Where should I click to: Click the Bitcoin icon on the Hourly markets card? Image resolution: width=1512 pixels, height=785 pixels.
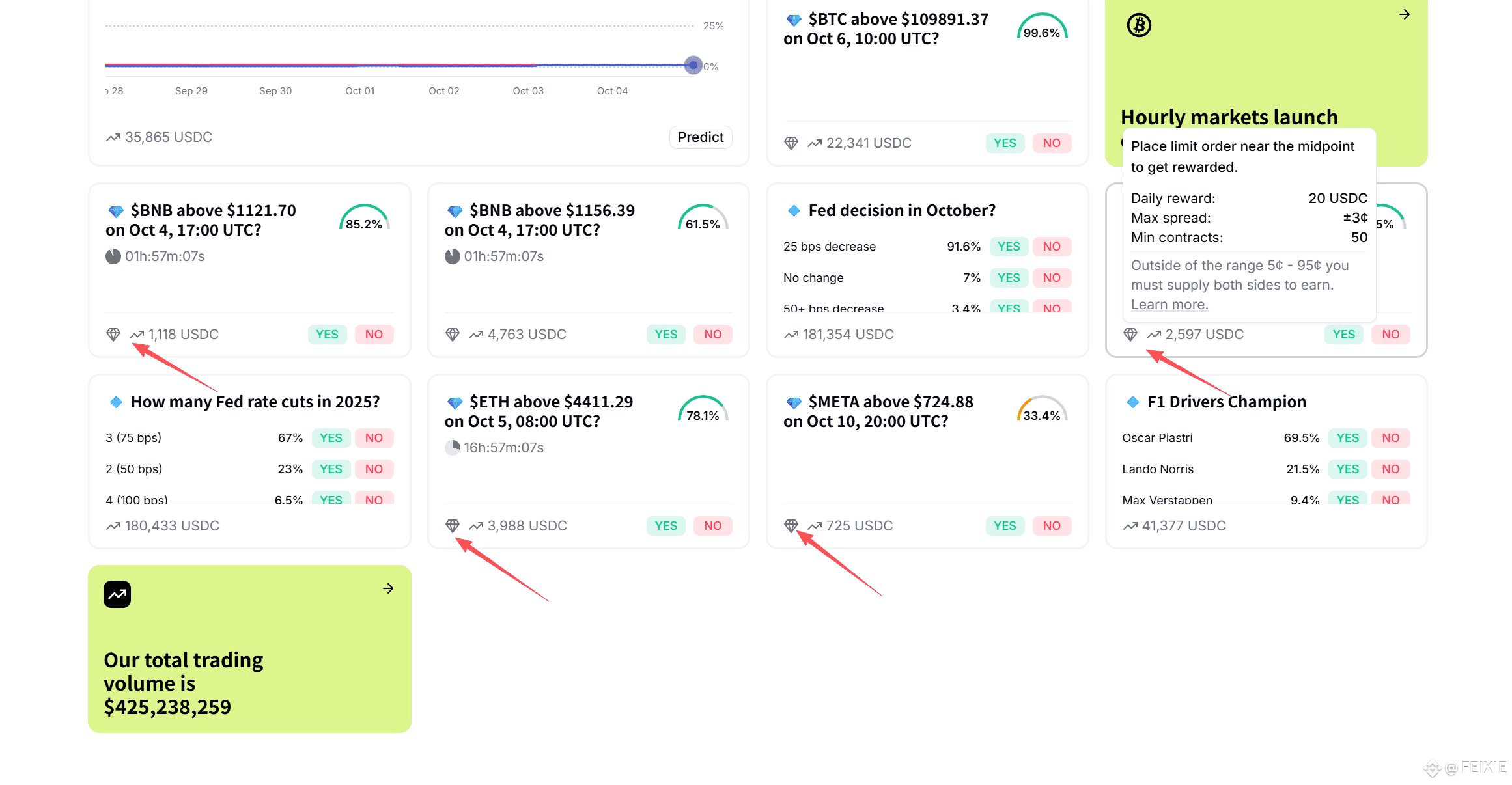(1139, 25)
